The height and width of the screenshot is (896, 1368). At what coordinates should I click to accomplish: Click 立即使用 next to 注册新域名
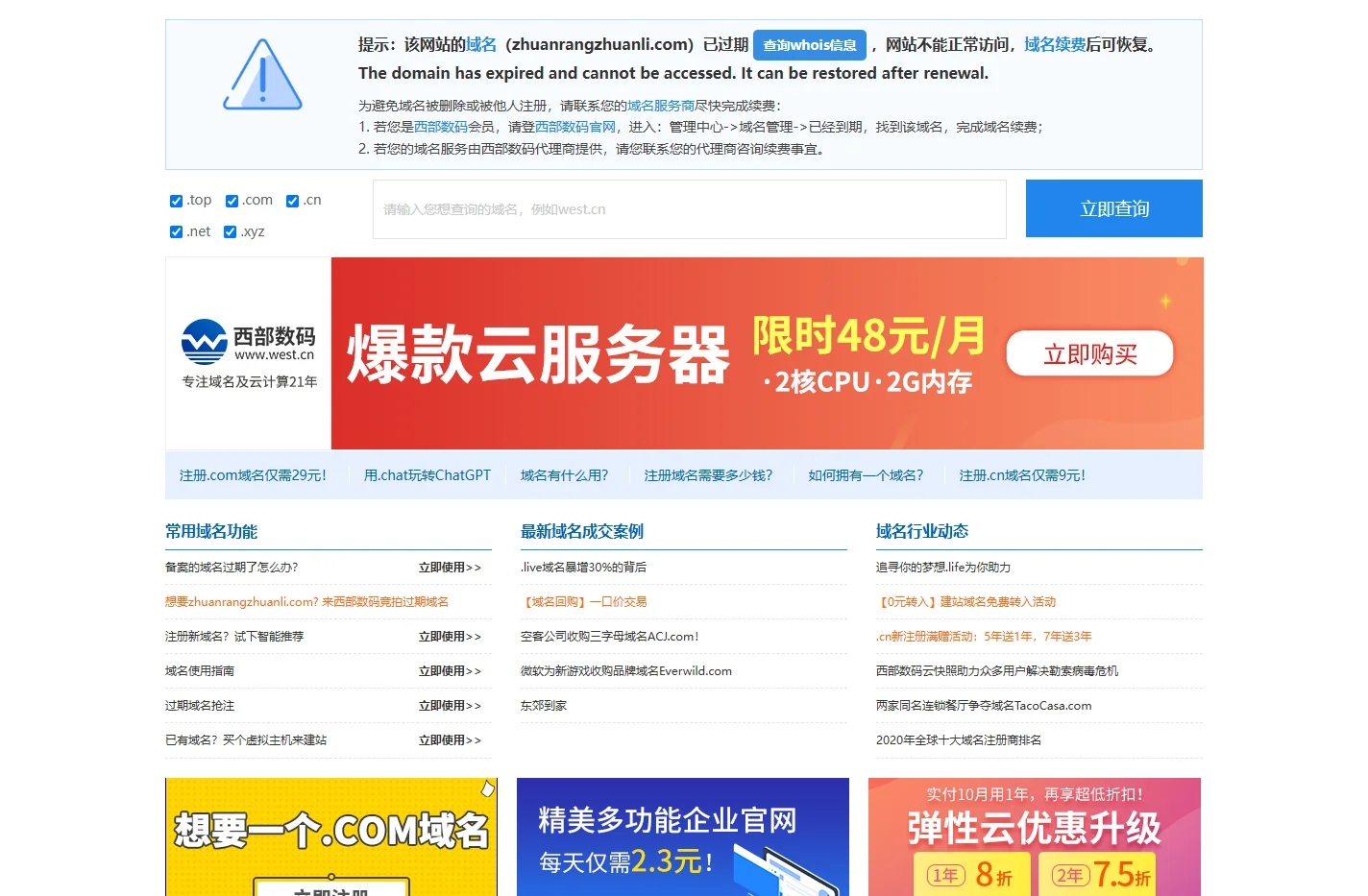(x=450, y=637)
